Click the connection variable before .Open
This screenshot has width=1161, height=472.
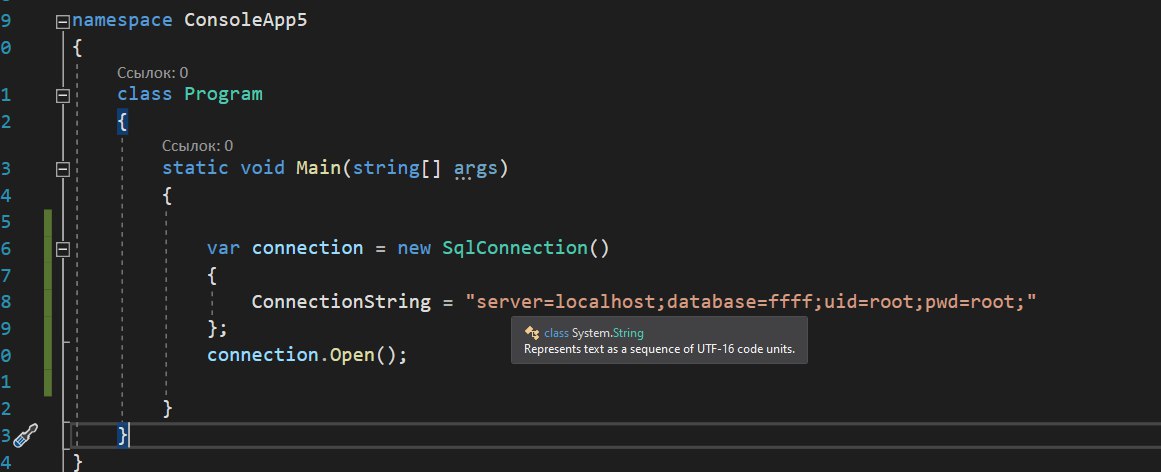(x=263, y=354)
